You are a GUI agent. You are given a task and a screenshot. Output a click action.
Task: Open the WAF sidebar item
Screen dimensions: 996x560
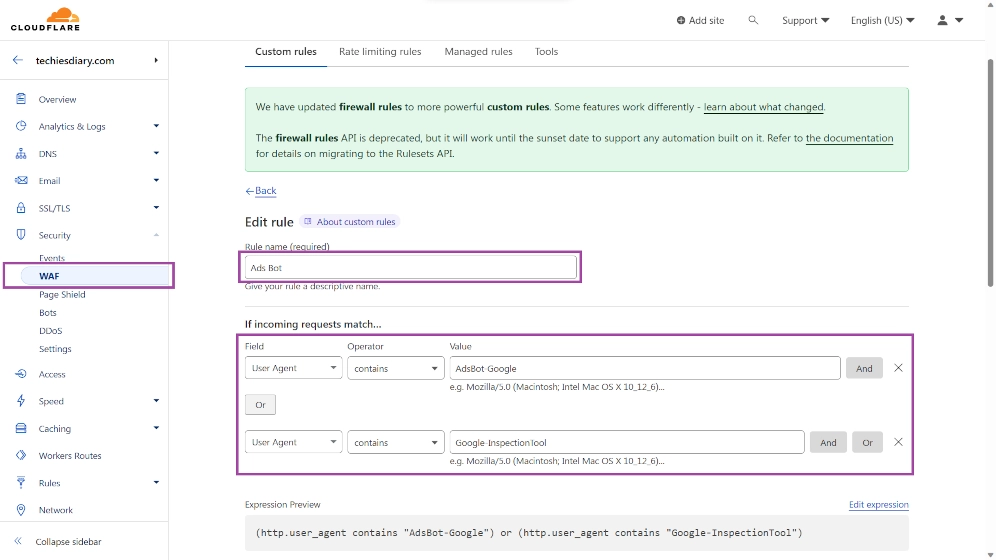(95, 276)
